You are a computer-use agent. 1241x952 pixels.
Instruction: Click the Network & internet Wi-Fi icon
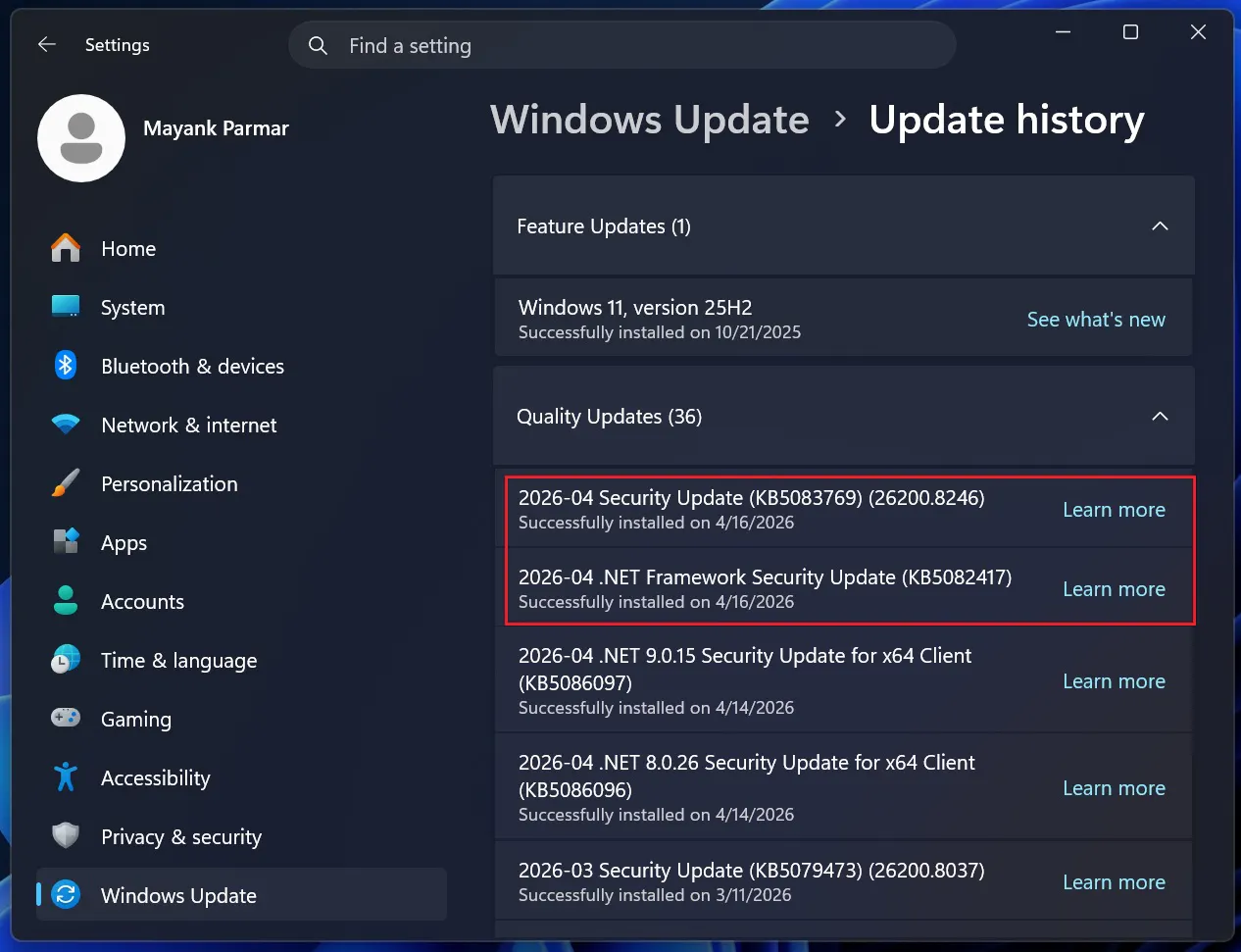[x=66, y=425]
